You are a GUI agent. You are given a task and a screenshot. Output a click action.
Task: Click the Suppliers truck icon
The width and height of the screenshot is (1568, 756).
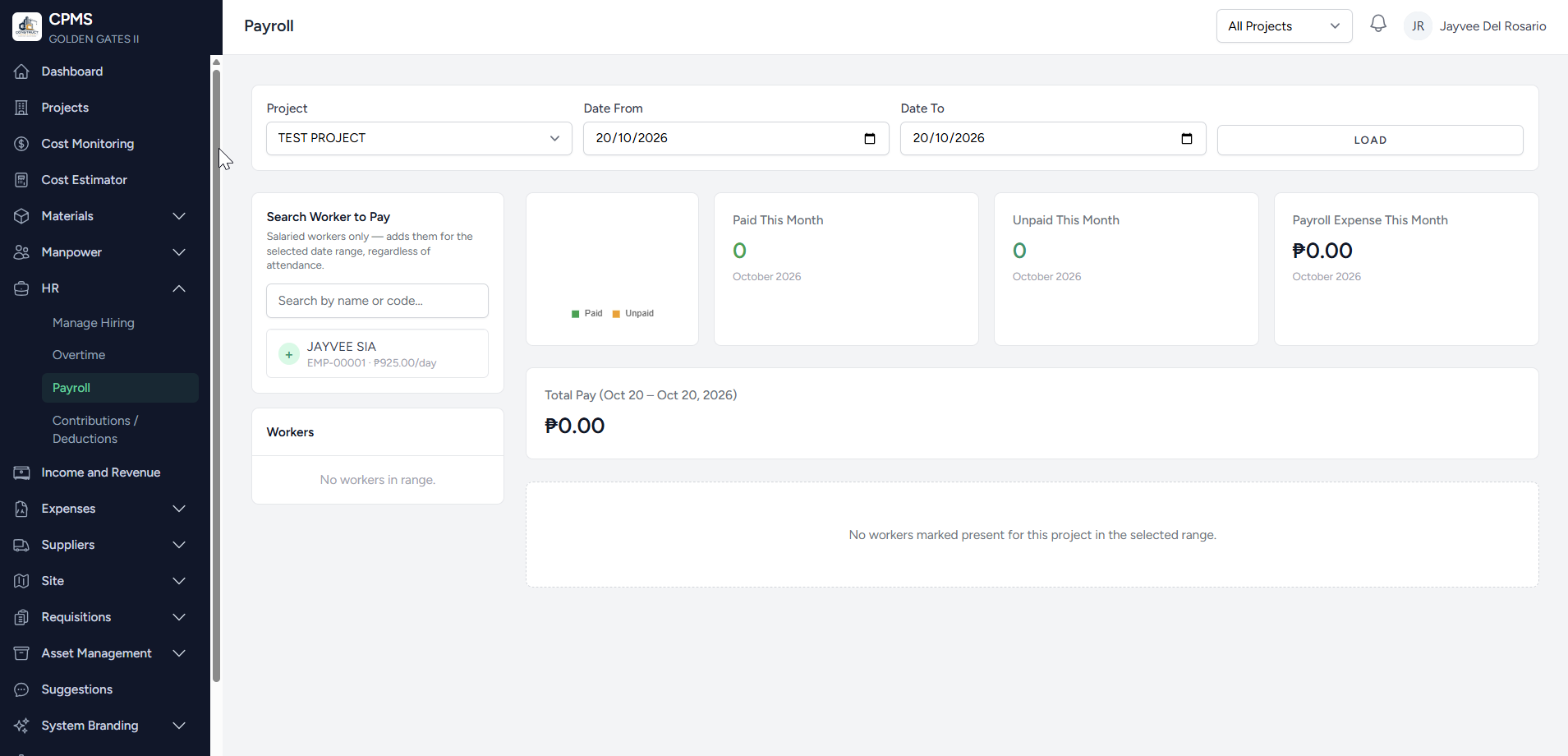click(21, 545)
